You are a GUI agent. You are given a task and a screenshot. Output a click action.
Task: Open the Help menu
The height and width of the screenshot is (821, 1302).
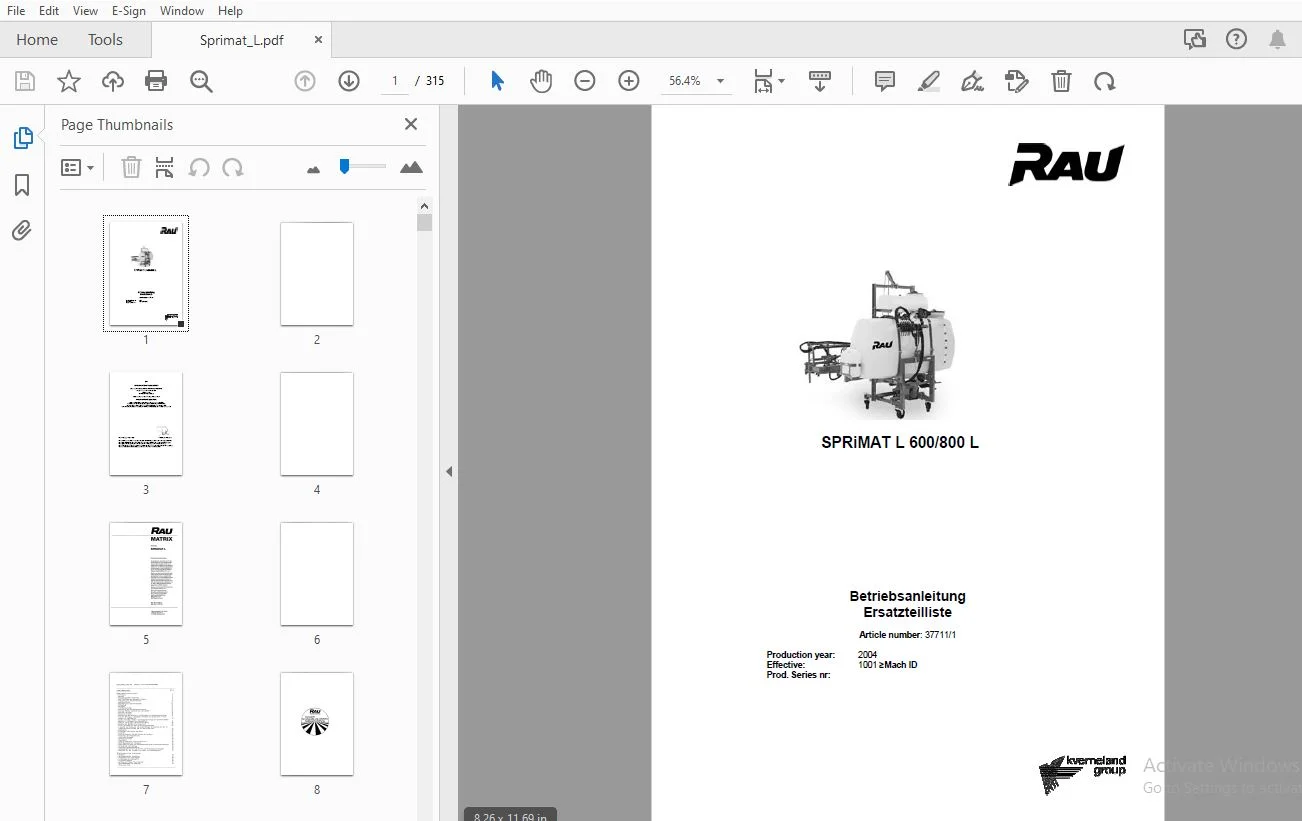pos(231,10)
